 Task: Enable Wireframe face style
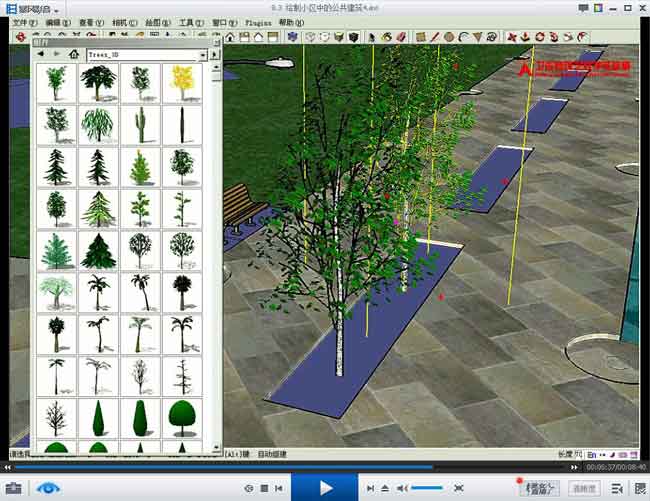(310, 37)
